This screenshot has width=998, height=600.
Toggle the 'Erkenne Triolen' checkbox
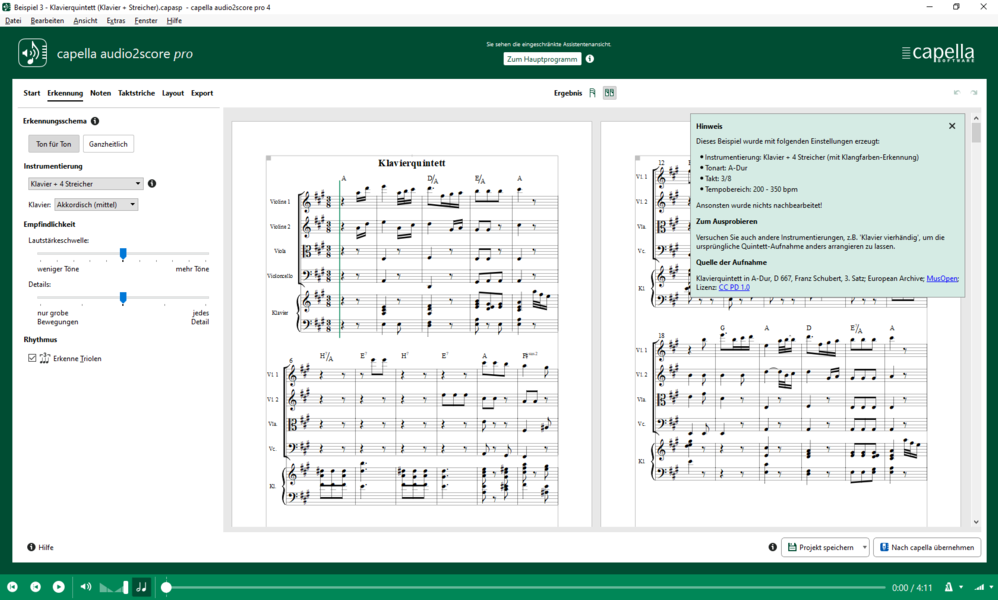click(x=32, y=358)
